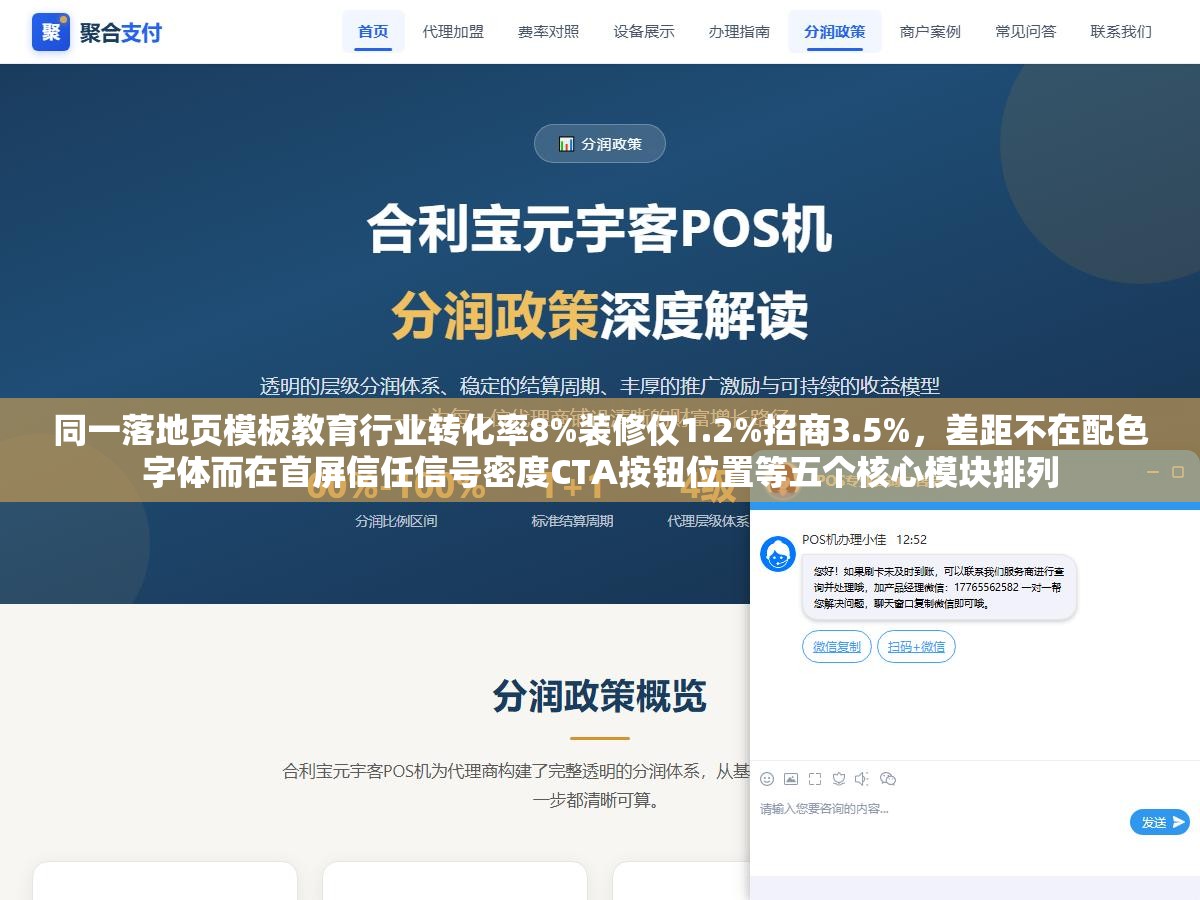Click the send image icon in chat

(791, 778)
